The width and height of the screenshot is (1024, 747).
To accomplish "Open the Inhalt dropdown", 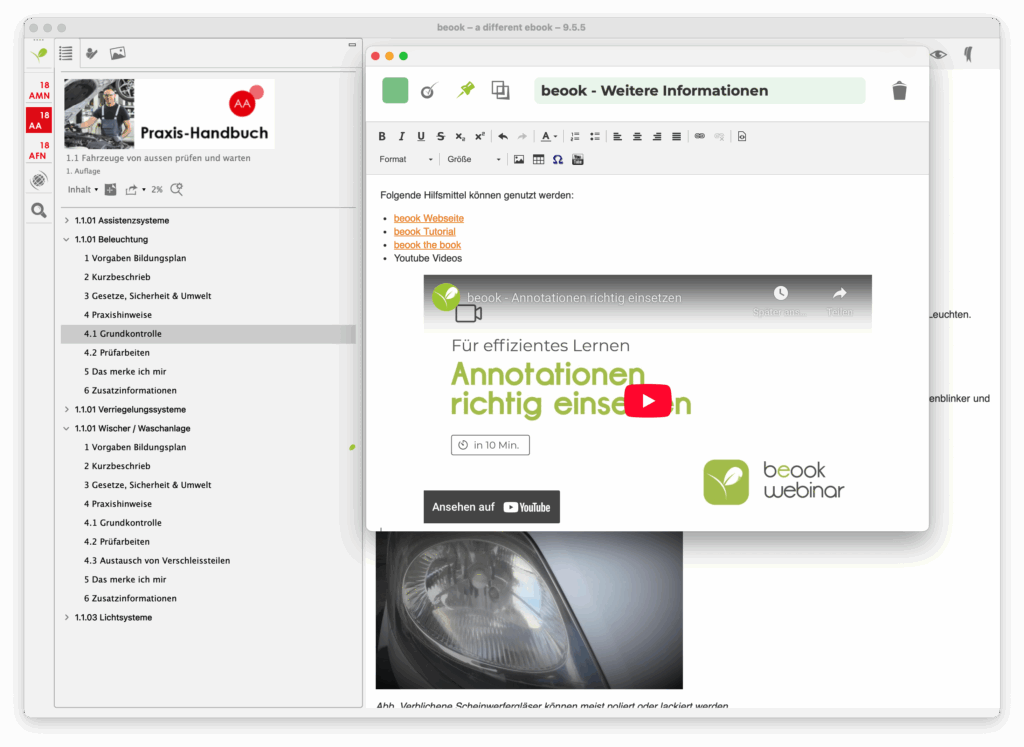I will tap(83, 189).
